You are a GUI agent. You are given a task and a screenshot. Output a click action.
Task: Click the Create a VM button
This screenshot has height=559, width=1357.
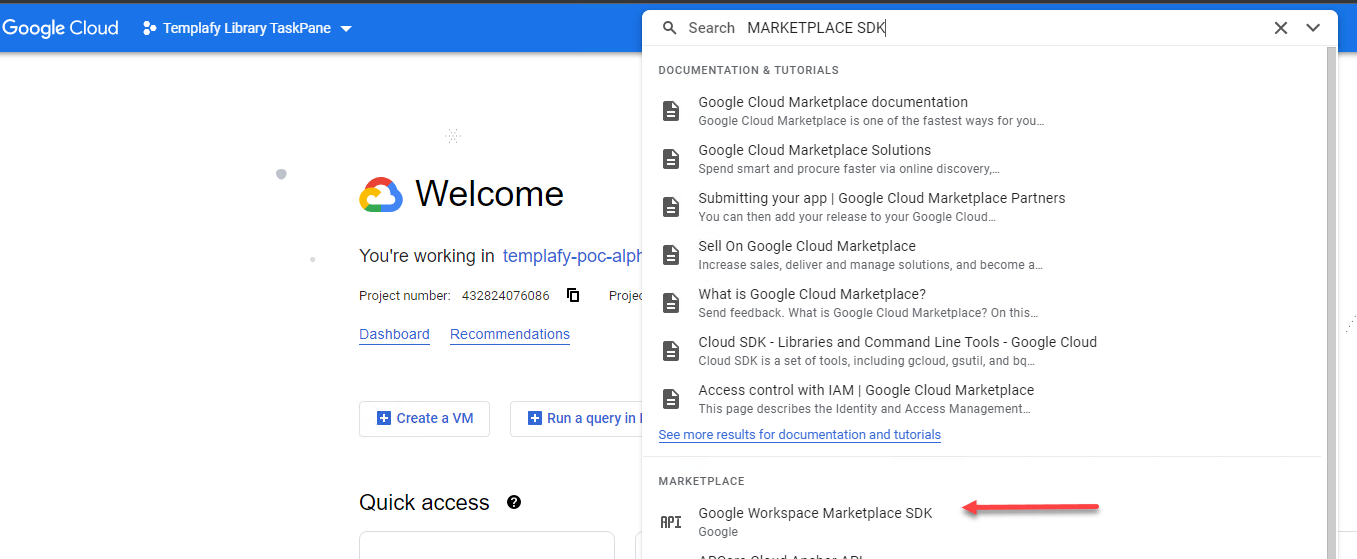[x=424, y=418]
